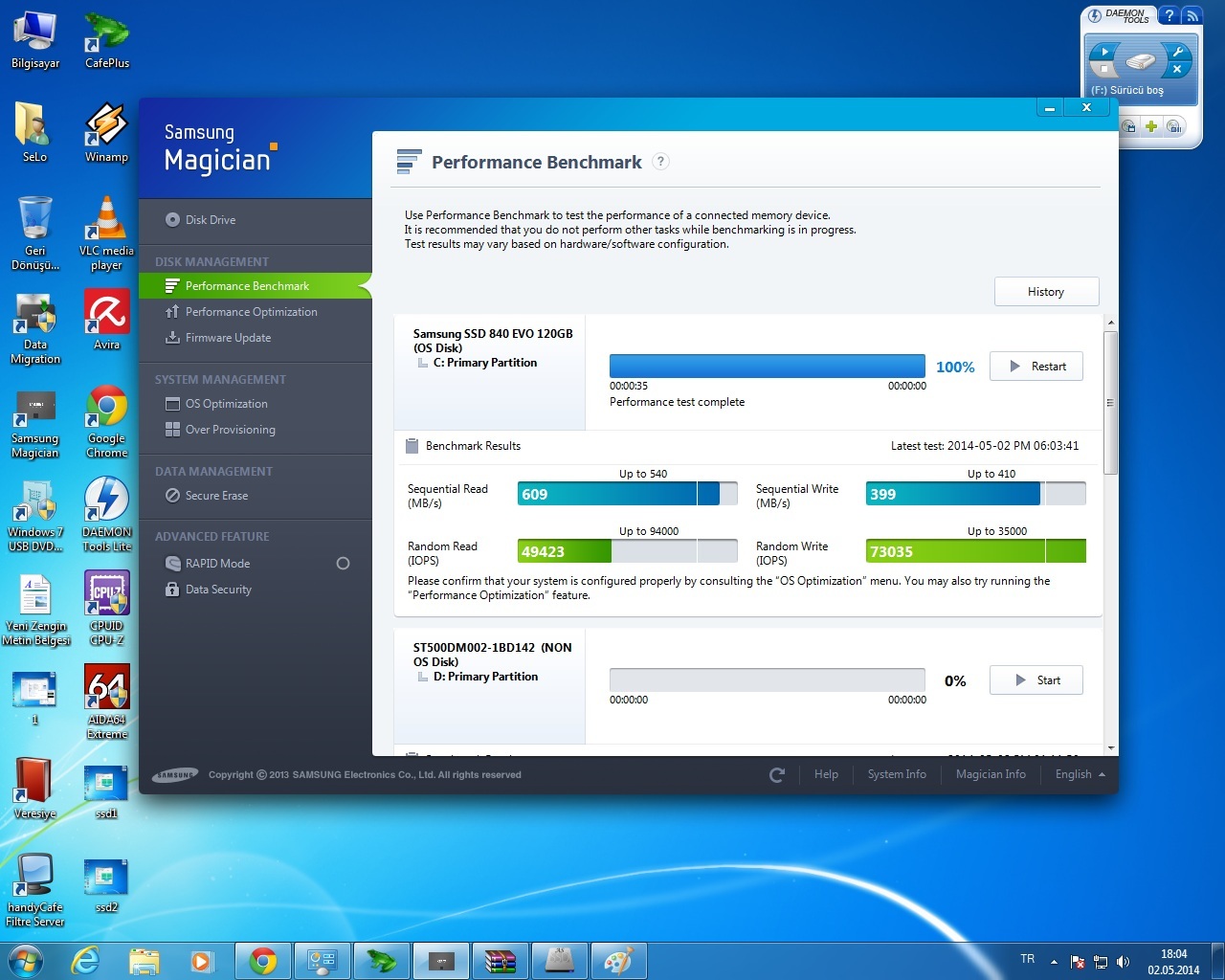Click the scroll down arrow of the results list

pyautogui.click(x=1110, y=748)
